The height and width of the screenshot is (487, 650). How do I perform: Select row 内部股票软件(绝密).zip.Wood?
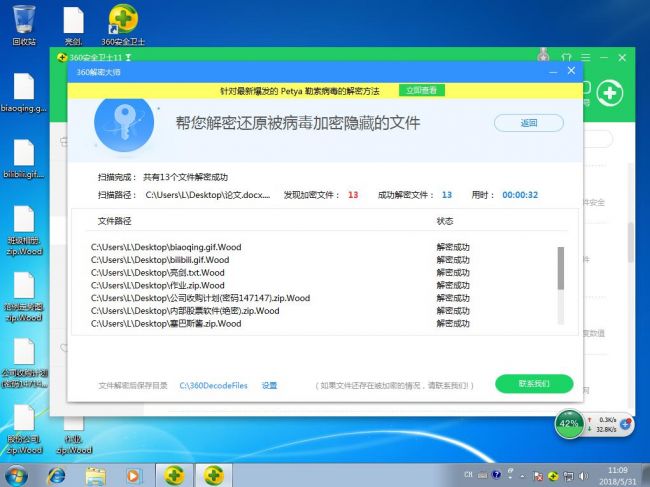[280, 311]
